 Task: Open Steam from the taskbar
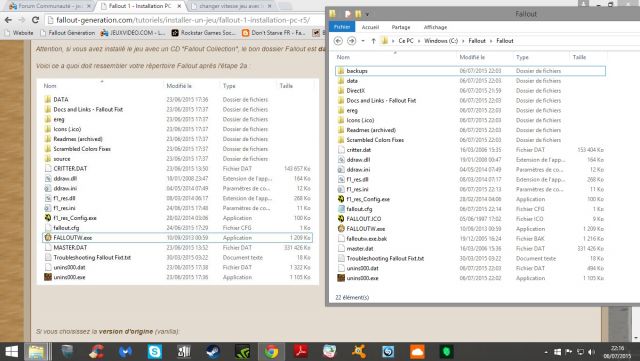click(x=213, y=352)
